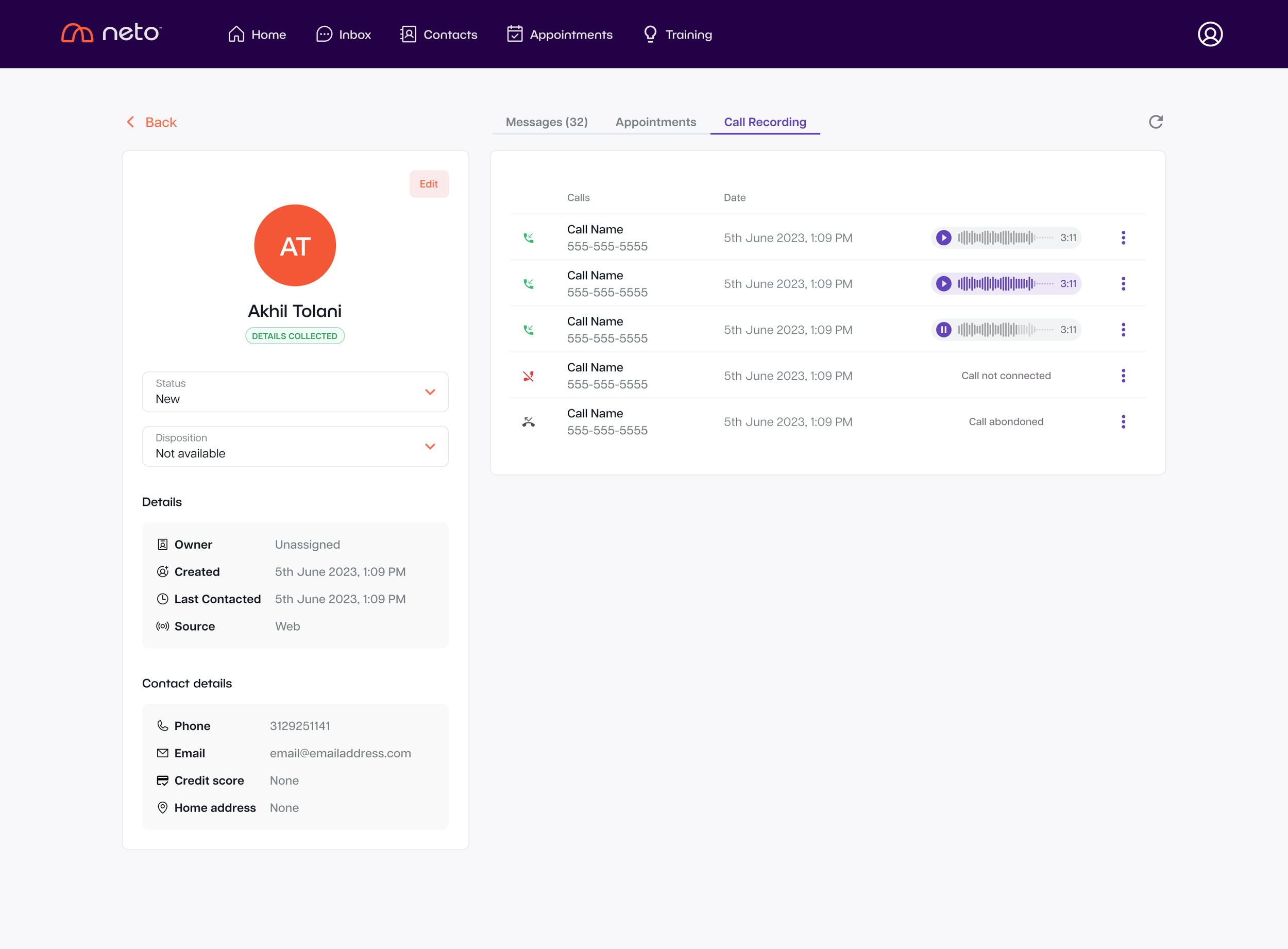Switch to the Messages (32) tab
This screenshot has height=949, width=1288.
click(546, 122)
